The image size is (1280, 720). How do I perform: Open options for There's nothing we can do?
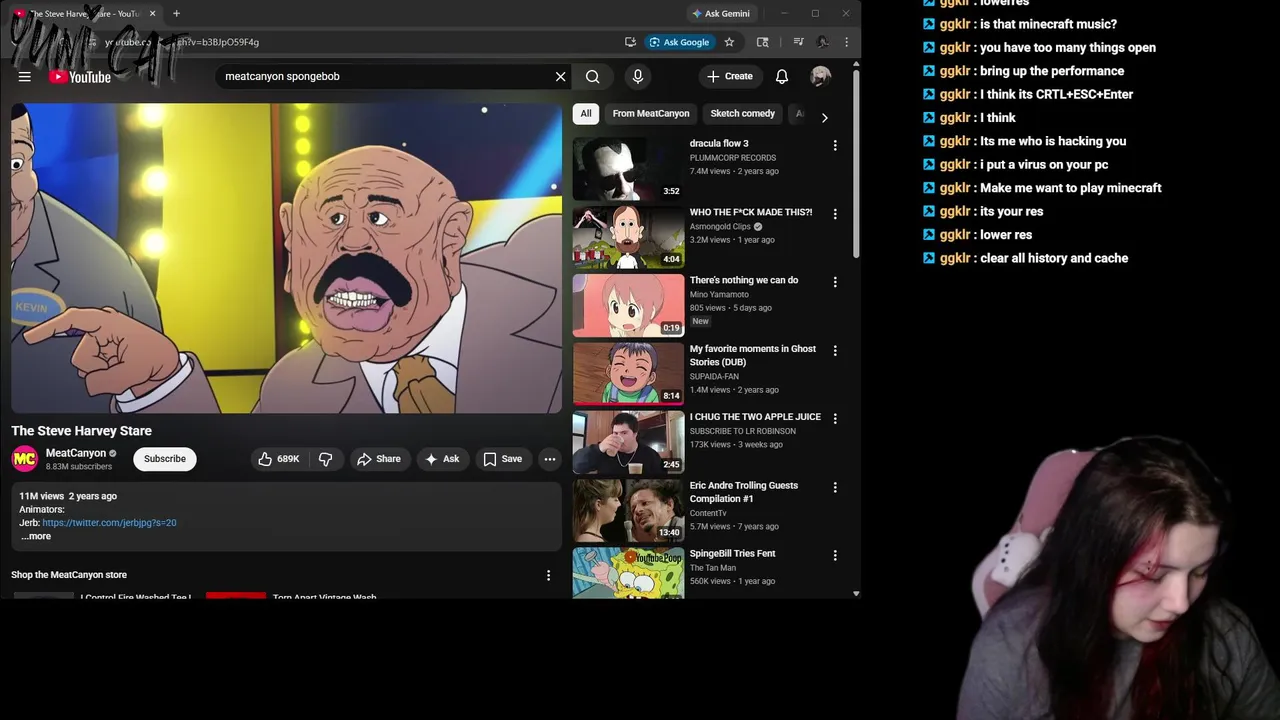coord(835,282)
